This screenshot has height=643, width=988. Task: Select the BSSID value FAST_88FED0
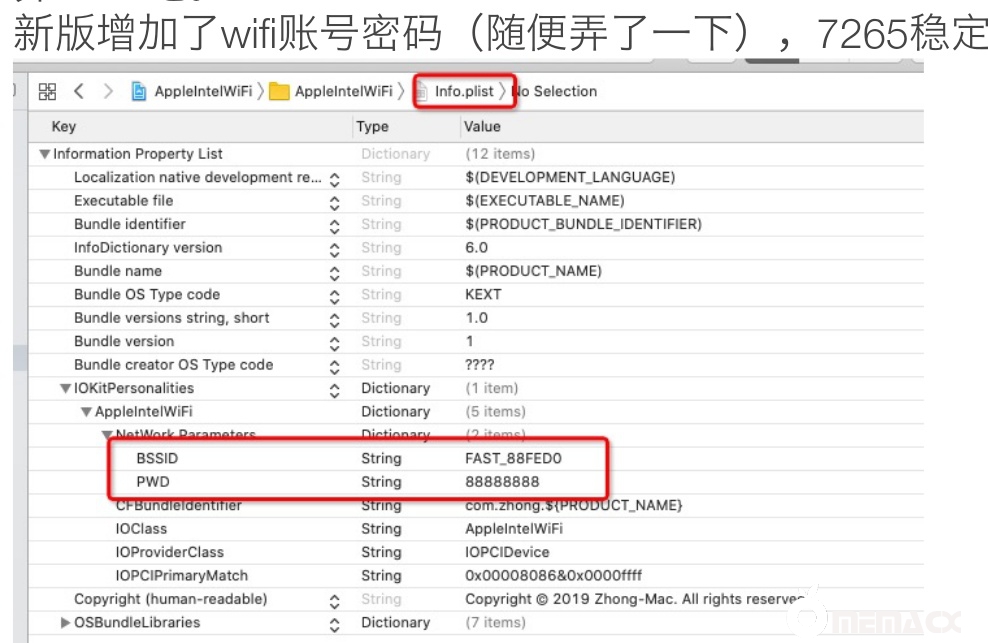pyautogui.click(x=513, y=459)
